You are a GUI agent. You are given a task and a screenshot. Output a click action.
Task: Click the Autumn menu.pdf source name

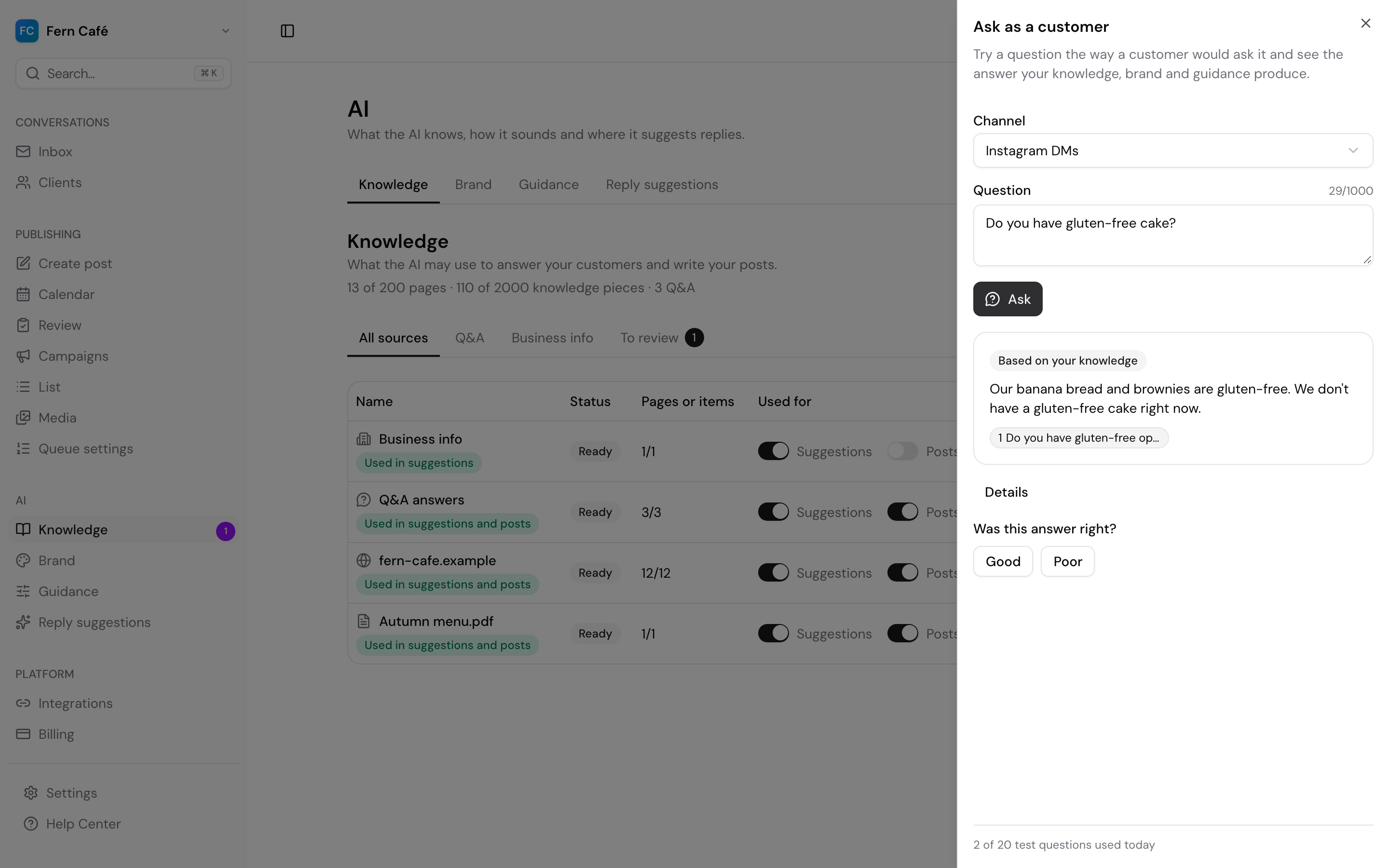click(436, 622)
